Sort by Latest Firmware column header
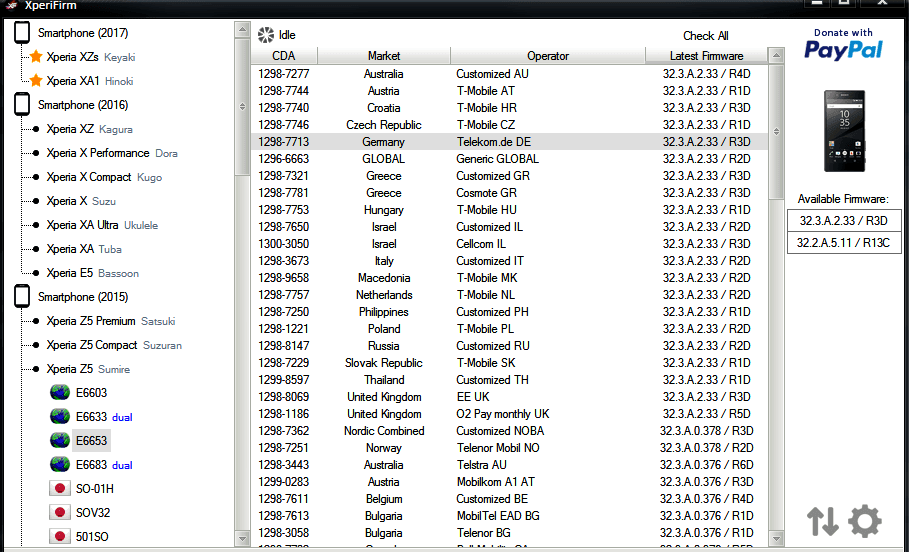 coord(706,56)
